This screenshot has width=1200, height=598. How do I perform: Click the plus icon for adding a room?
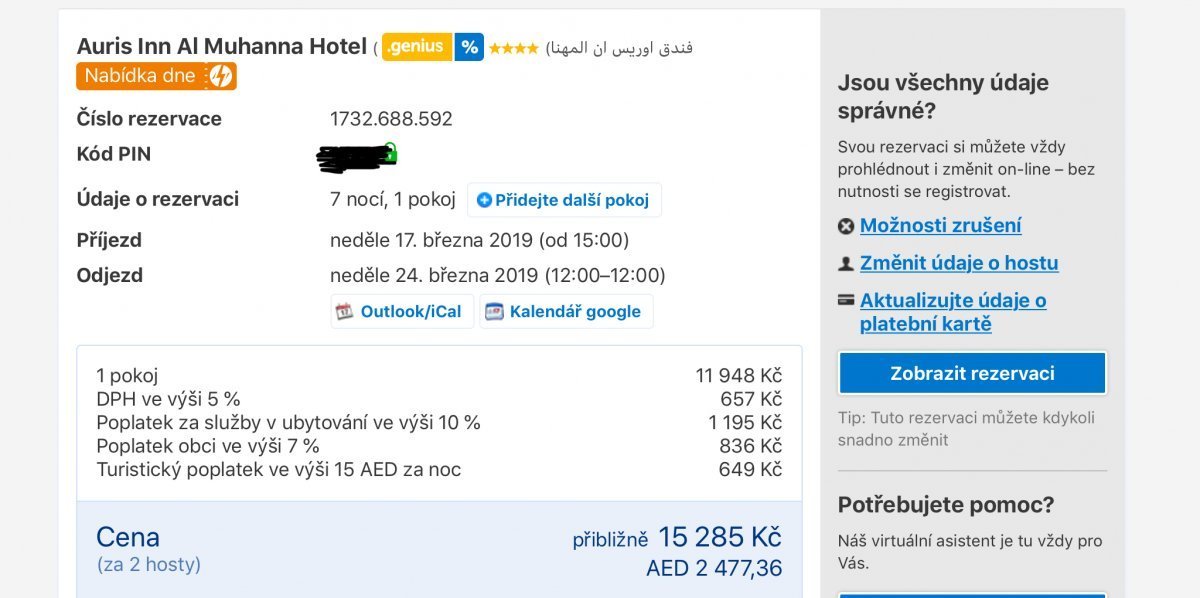(x=484, y=200)
